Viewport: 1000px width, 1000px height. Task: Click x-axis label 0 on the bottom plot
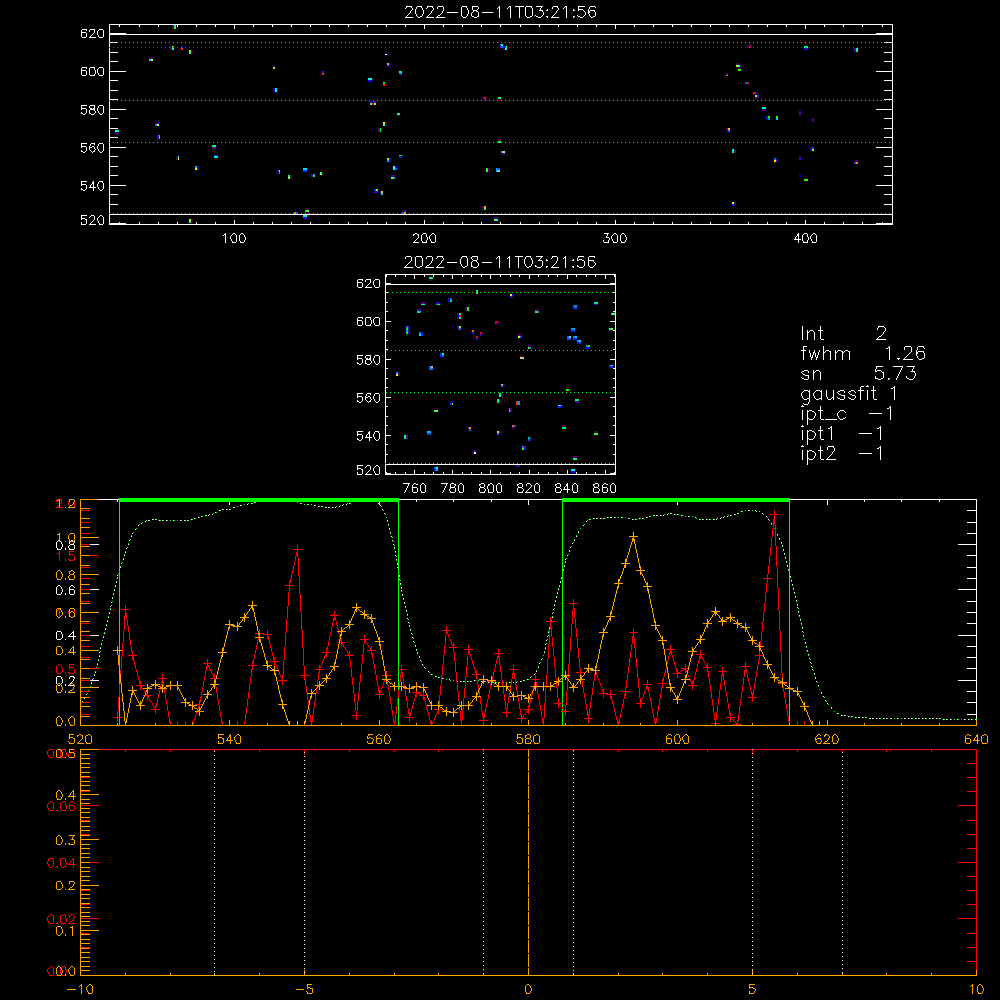(528, 989)
